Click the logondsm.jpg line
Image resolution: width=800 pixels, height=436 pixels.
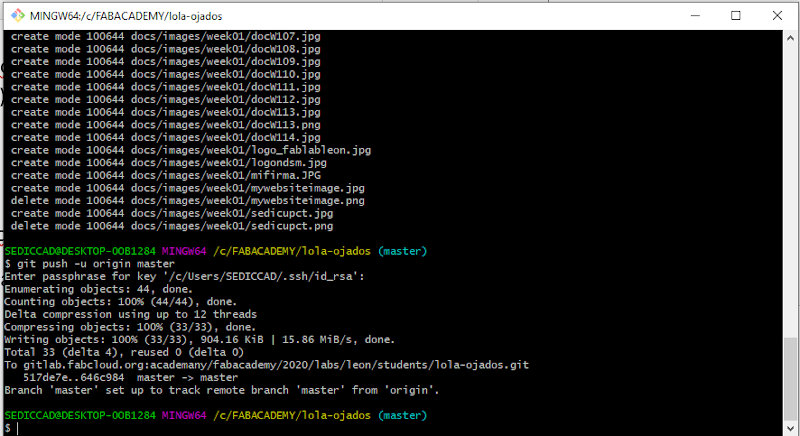point(169,163)
